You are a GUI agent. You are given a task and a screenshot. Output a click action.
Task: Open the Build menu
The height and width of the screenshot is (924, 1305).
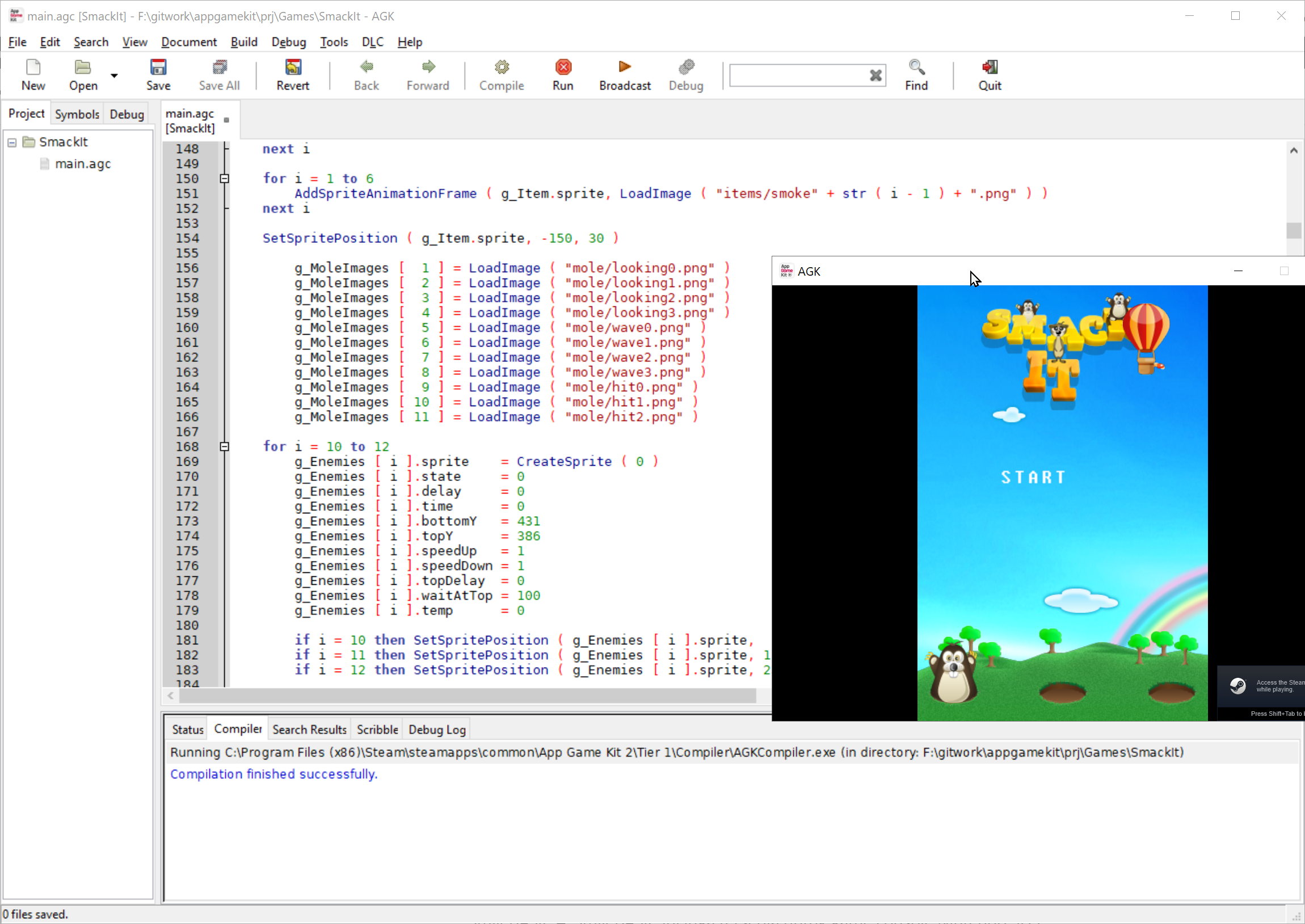click(243, 42)
